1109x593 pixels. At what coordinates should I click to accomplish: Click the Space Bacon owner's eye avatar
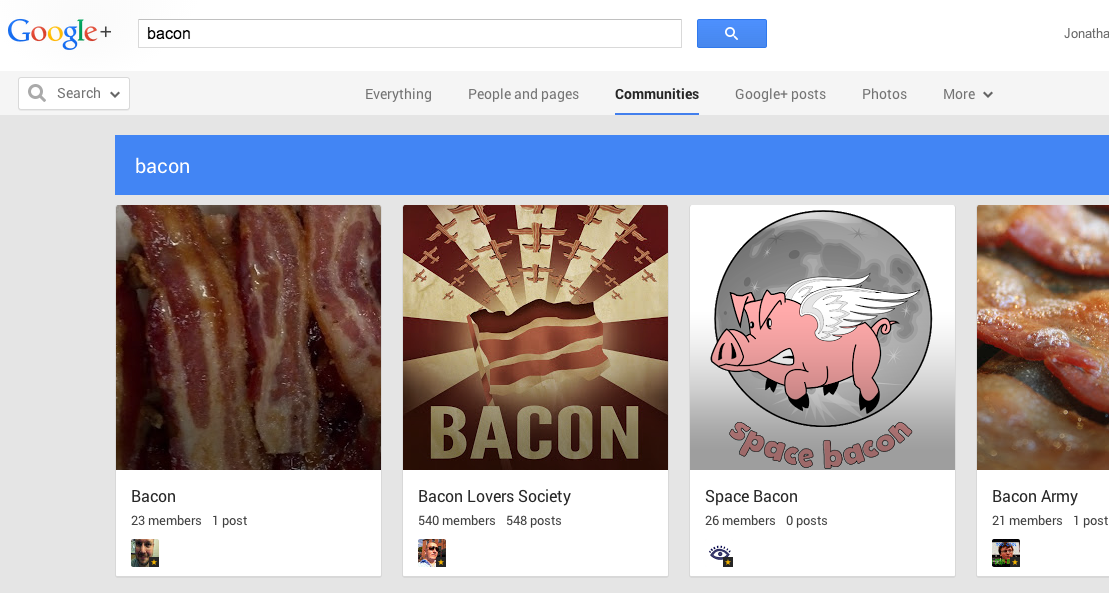(x=719, y=553)
